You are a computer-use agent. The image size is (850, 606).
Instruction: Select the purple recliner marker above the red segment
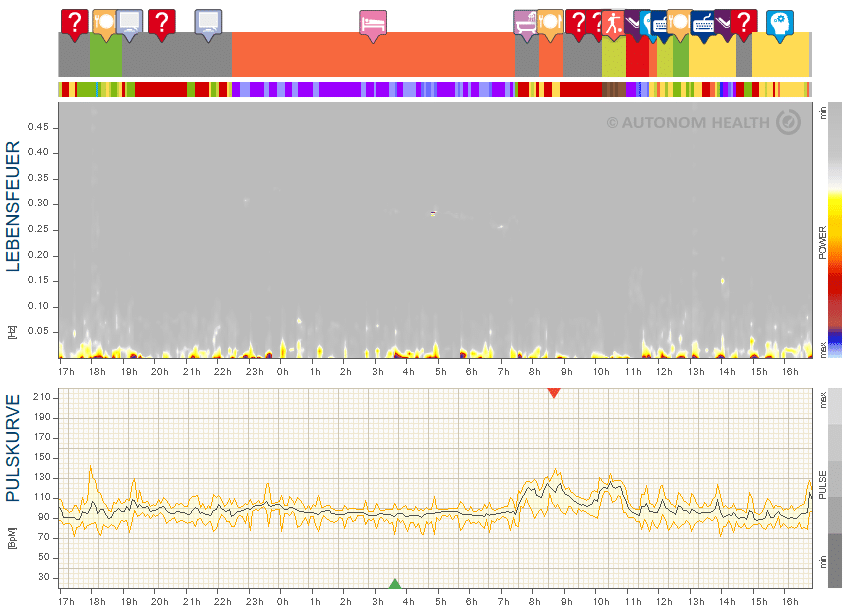click(632, 24)
